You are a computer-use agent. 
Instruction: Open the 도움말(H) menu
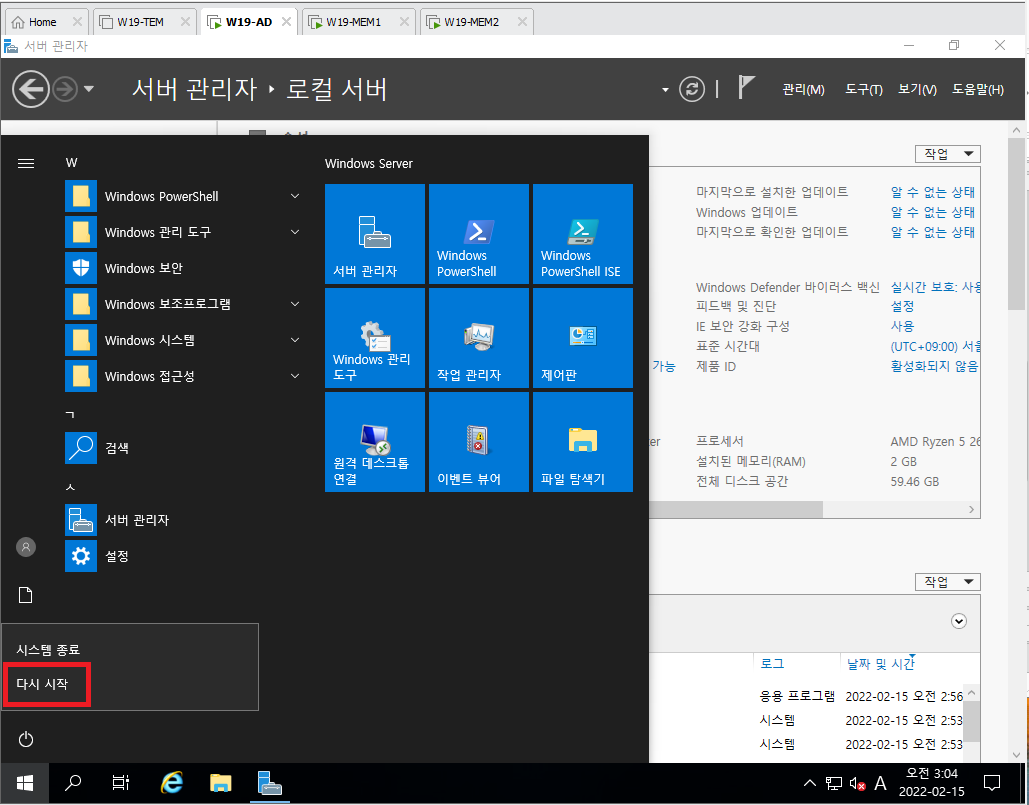(x=978, y=90)
